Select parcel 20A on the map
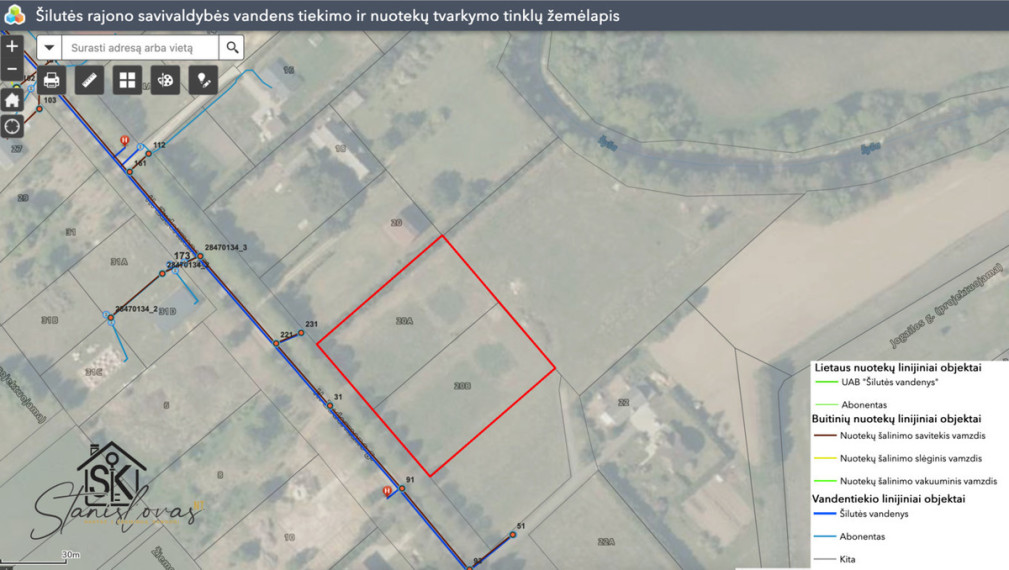This screenshot has height=570, width=1009. (404, 320)
